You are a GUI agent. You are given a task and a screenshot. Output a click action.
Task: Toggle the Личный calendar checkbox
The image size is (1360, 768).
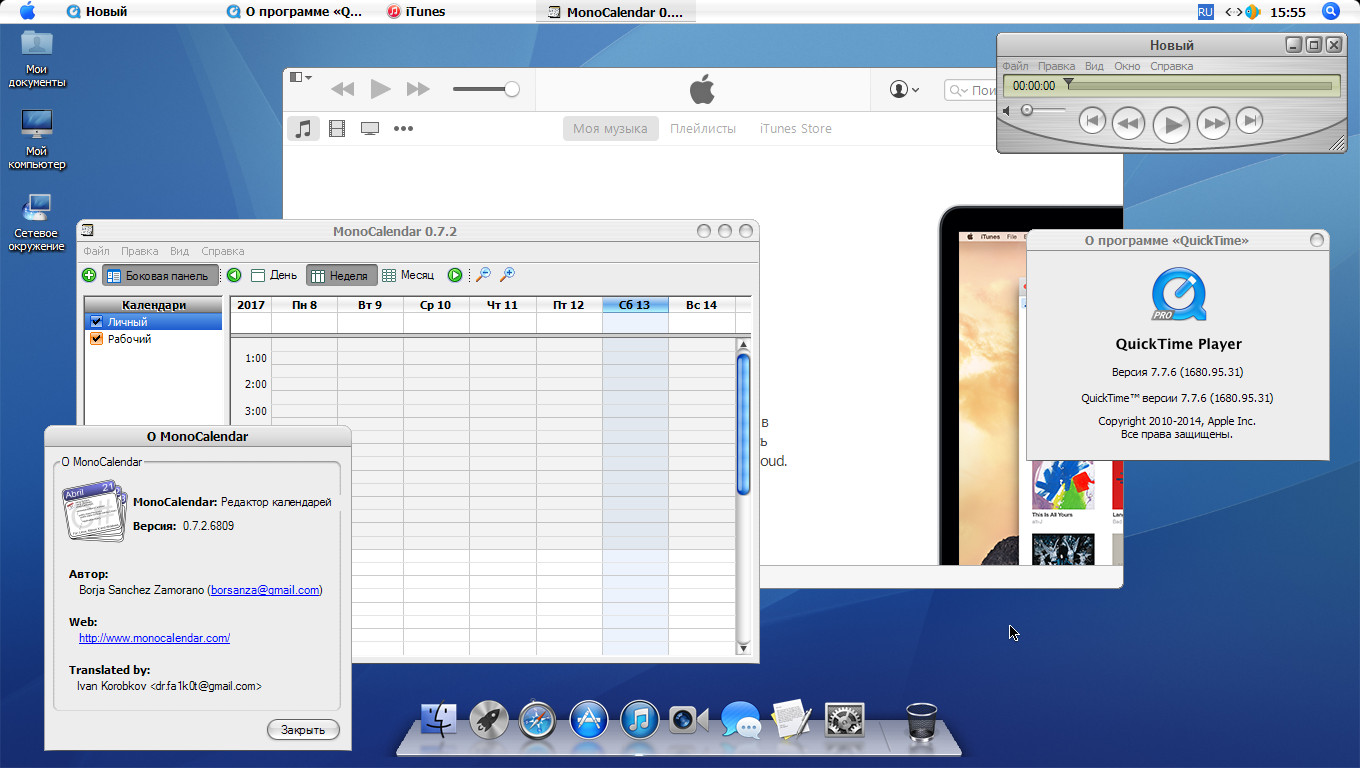click(x=96, y=322)
